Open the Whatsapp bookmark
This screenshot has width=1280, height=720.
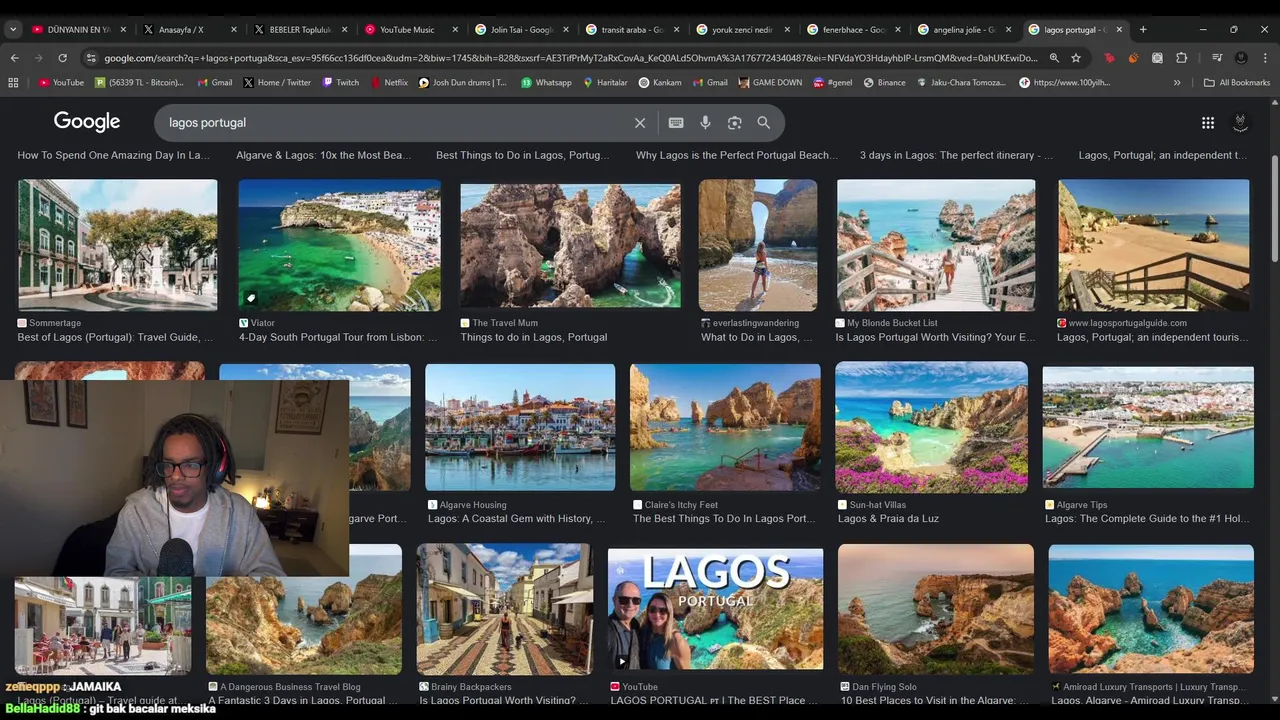pos(546,83)
